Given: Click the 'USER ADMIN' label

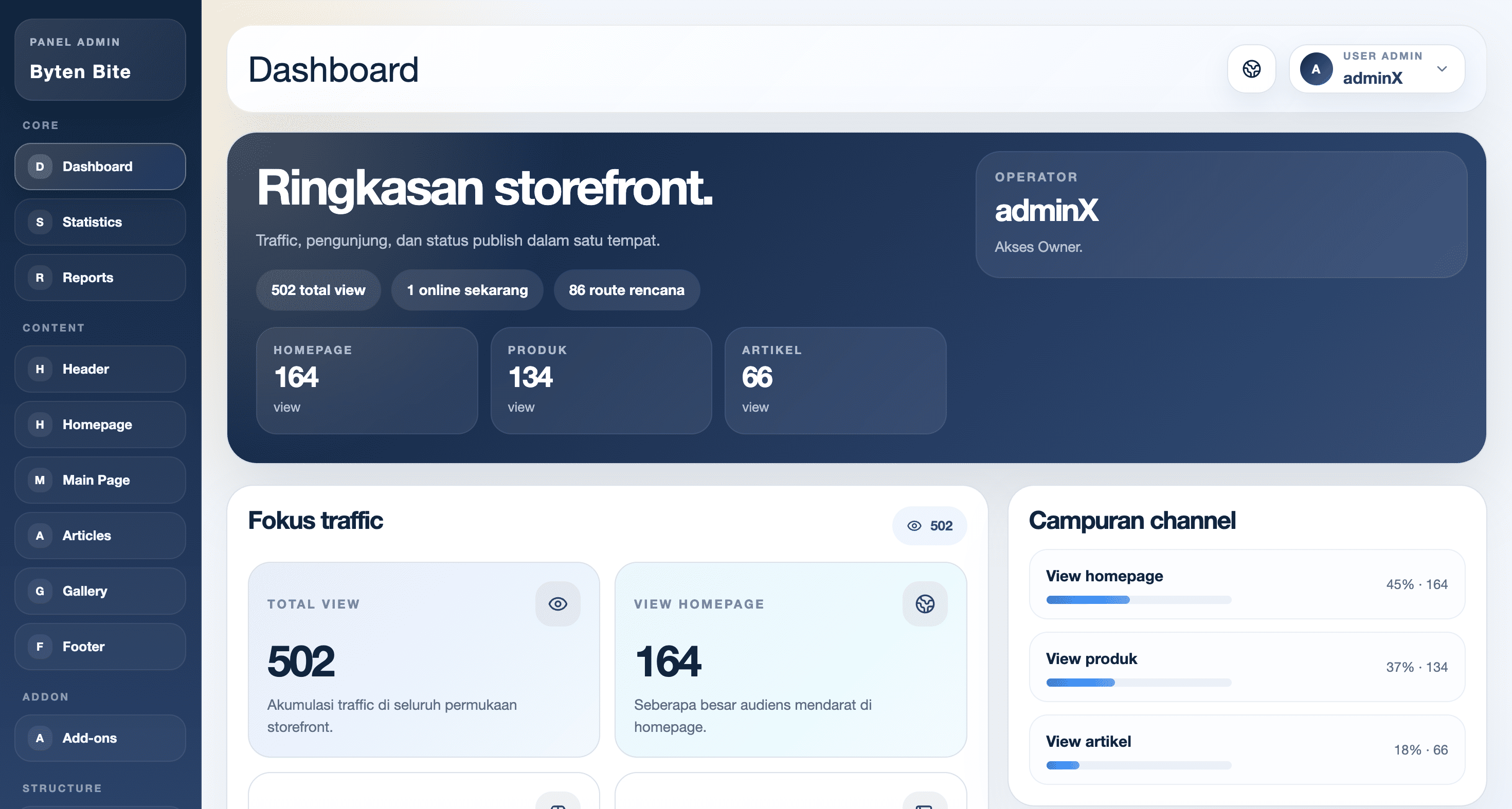Looking at the screenshot, I should (x=1383, y=57).
